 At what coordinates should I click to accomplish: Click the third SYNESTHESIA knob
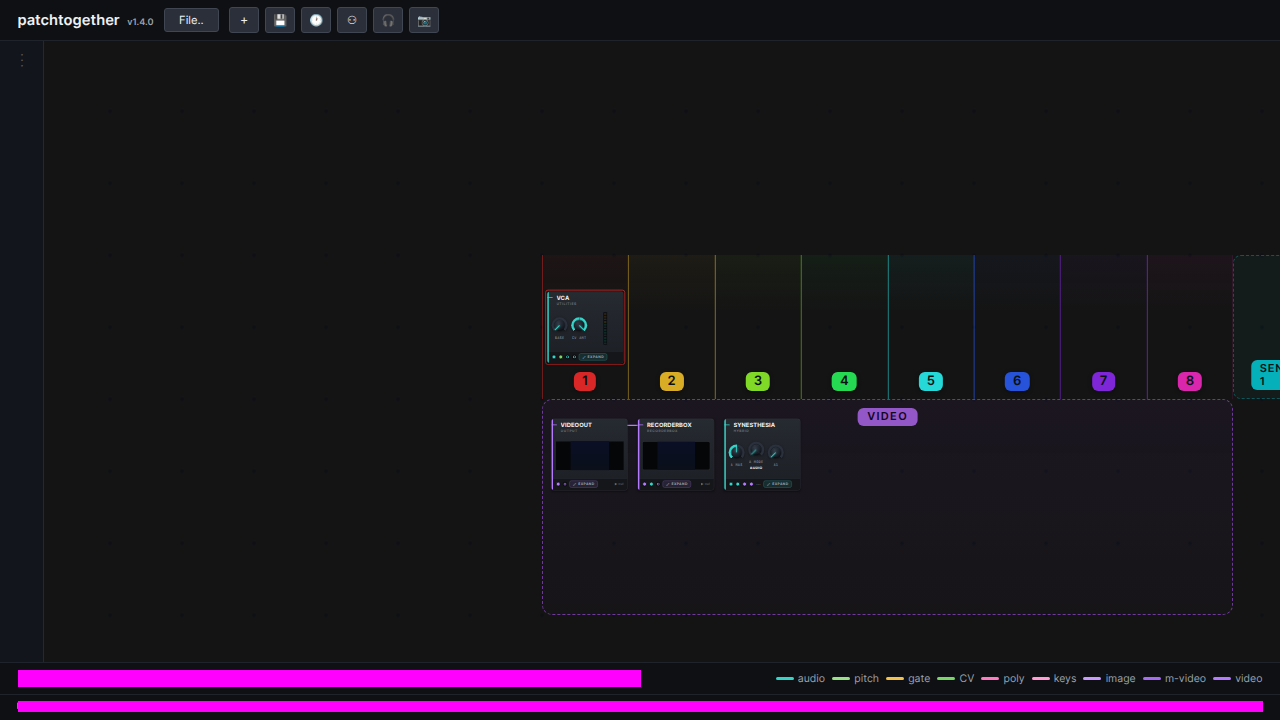click(x=775, y=452)
